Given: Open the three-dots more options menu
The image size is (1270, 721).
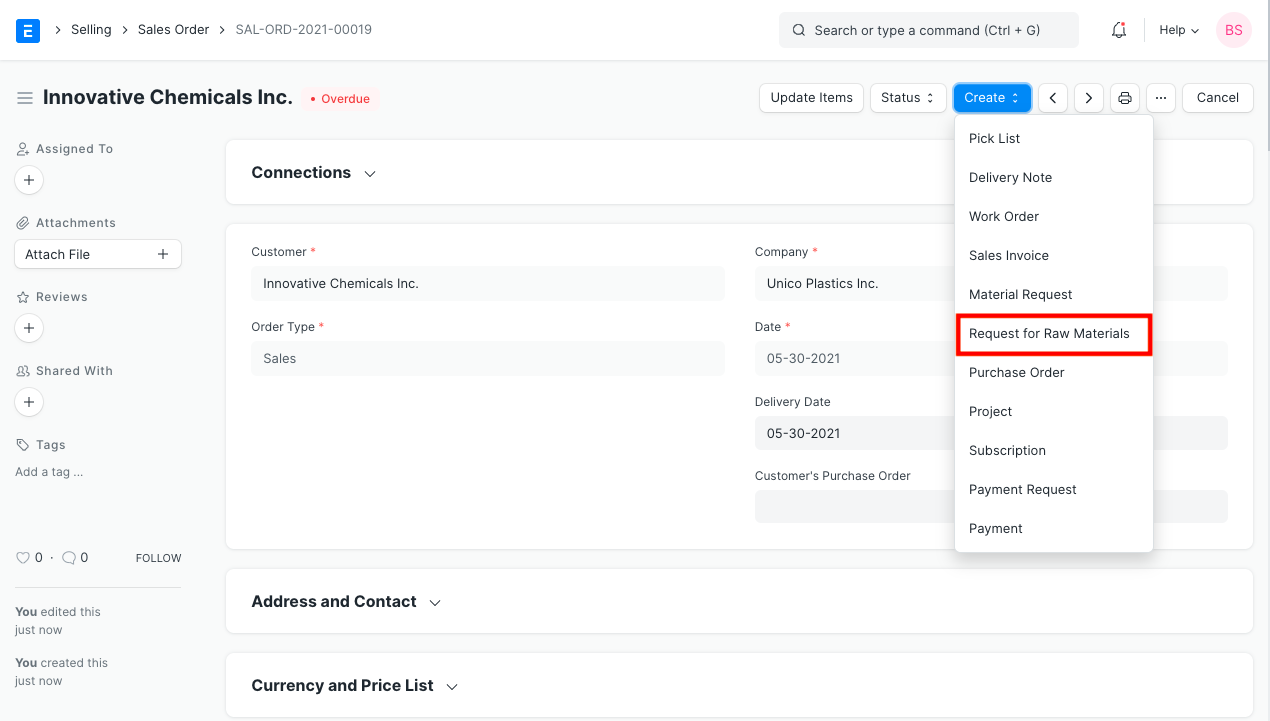Looking at the screenshot, I should (1160, 98).
